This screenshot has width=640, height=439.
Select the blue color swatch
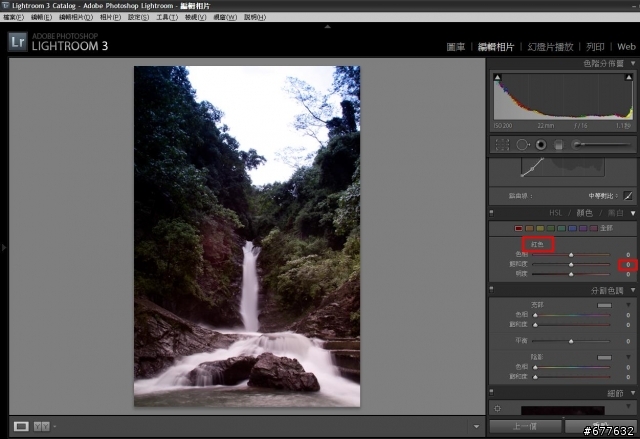pyautogui.click(x=572, y=228)
